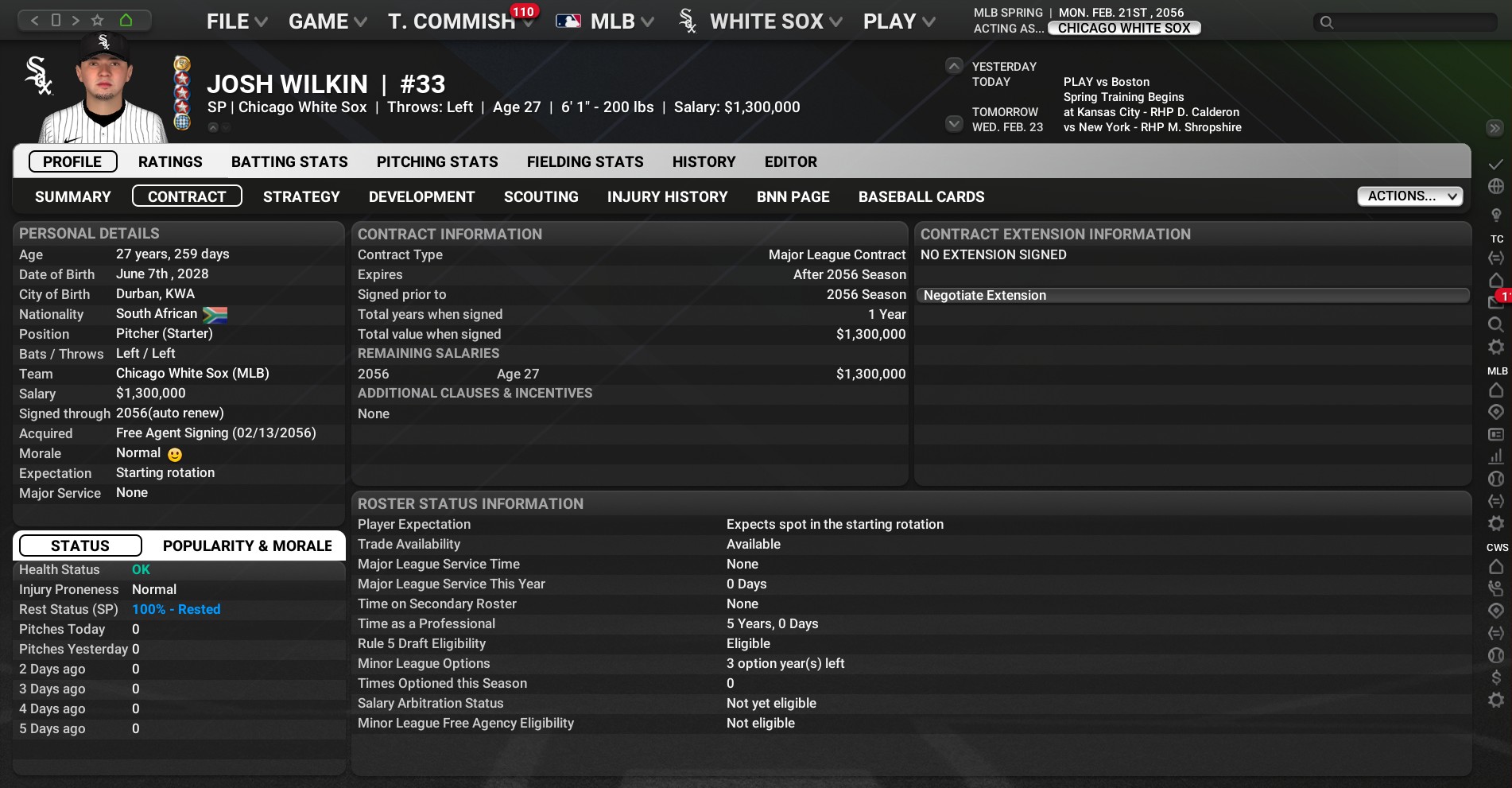
Task: Click the red 110 notification badge
Action: pos(523,11)
